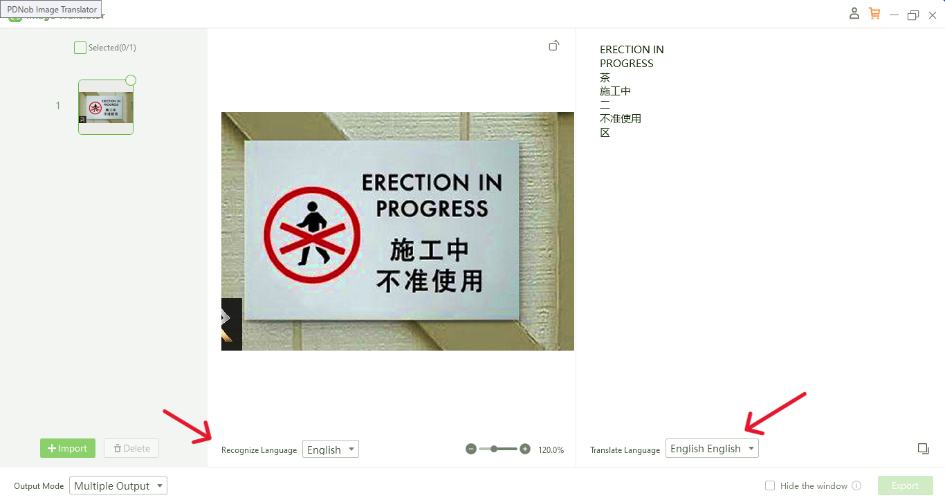Zoom out with the minus icon

(471, 449)
